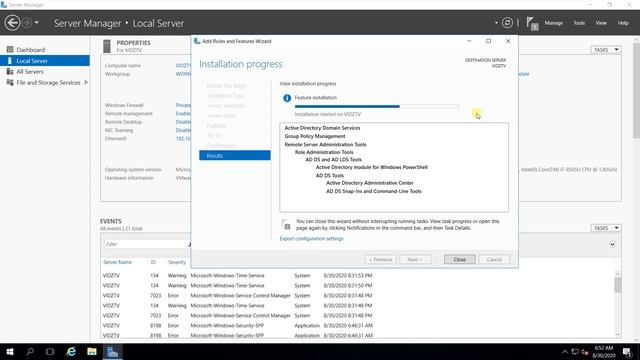Click the Refresh icon in header
This screenshot has height=360, width=640.
tap(507, 23)
